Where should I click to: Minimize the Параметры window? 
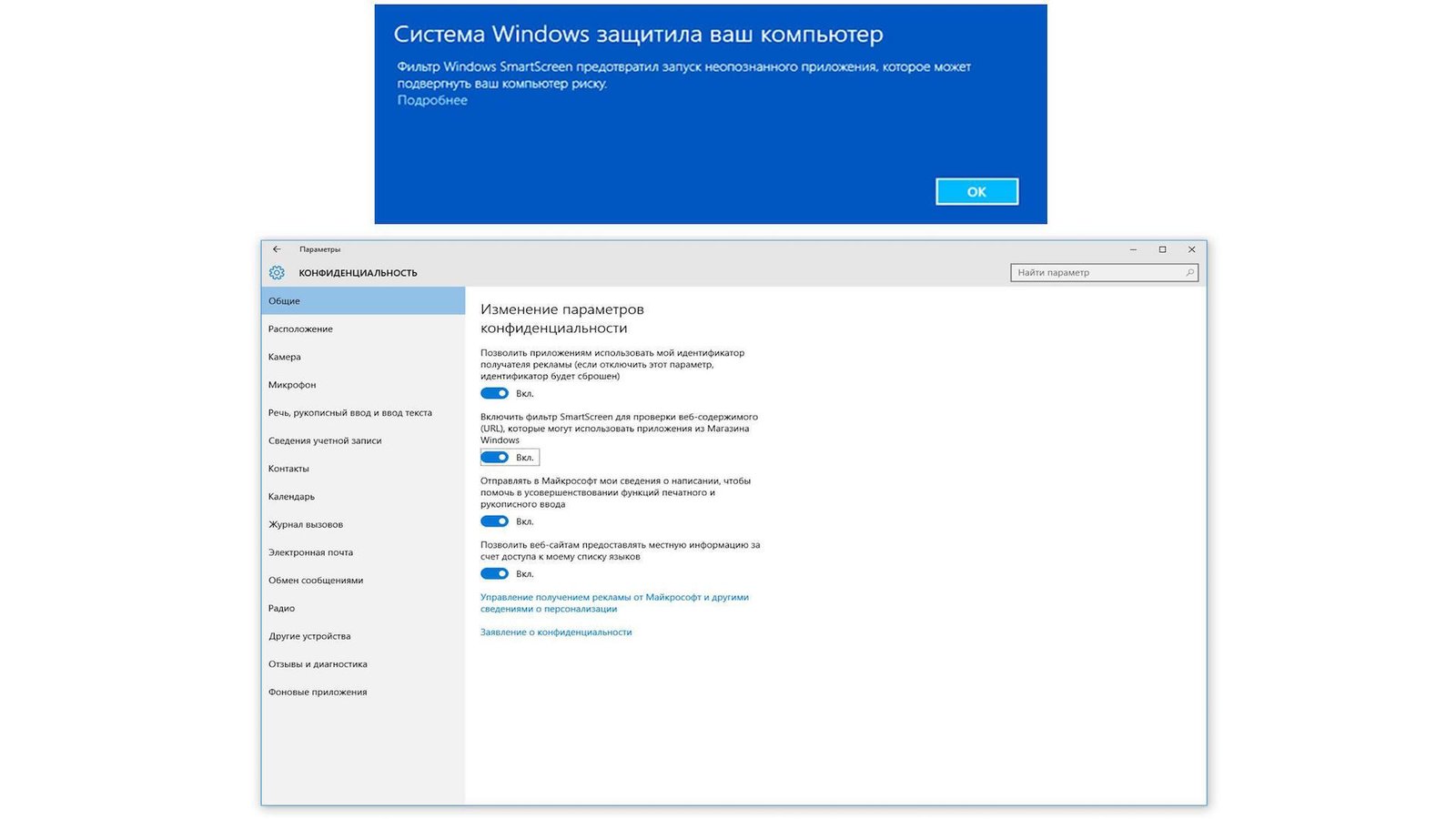(1133, 249)
